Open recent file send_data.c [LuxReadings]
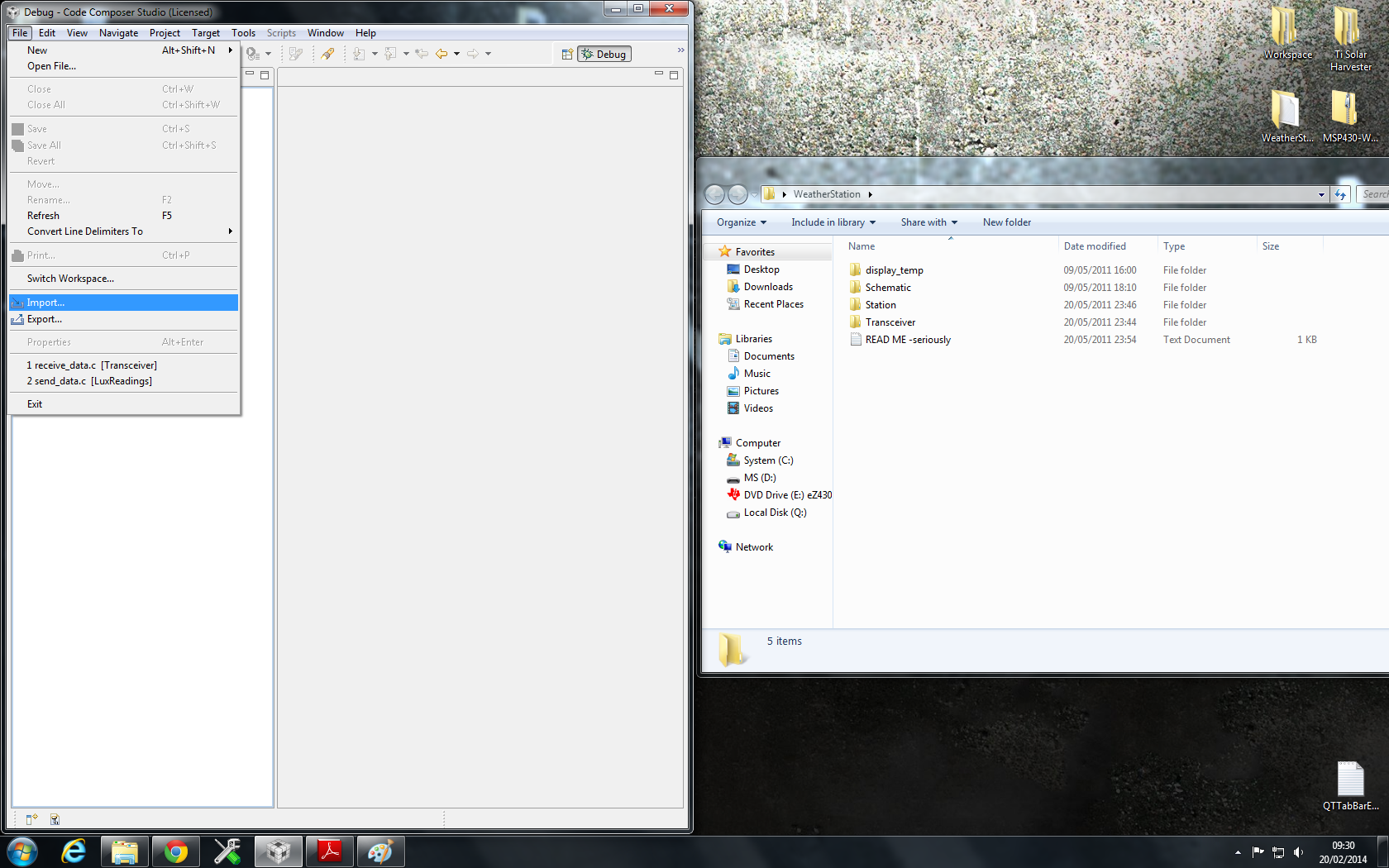The image size is (1389, 868). [124, 381]
